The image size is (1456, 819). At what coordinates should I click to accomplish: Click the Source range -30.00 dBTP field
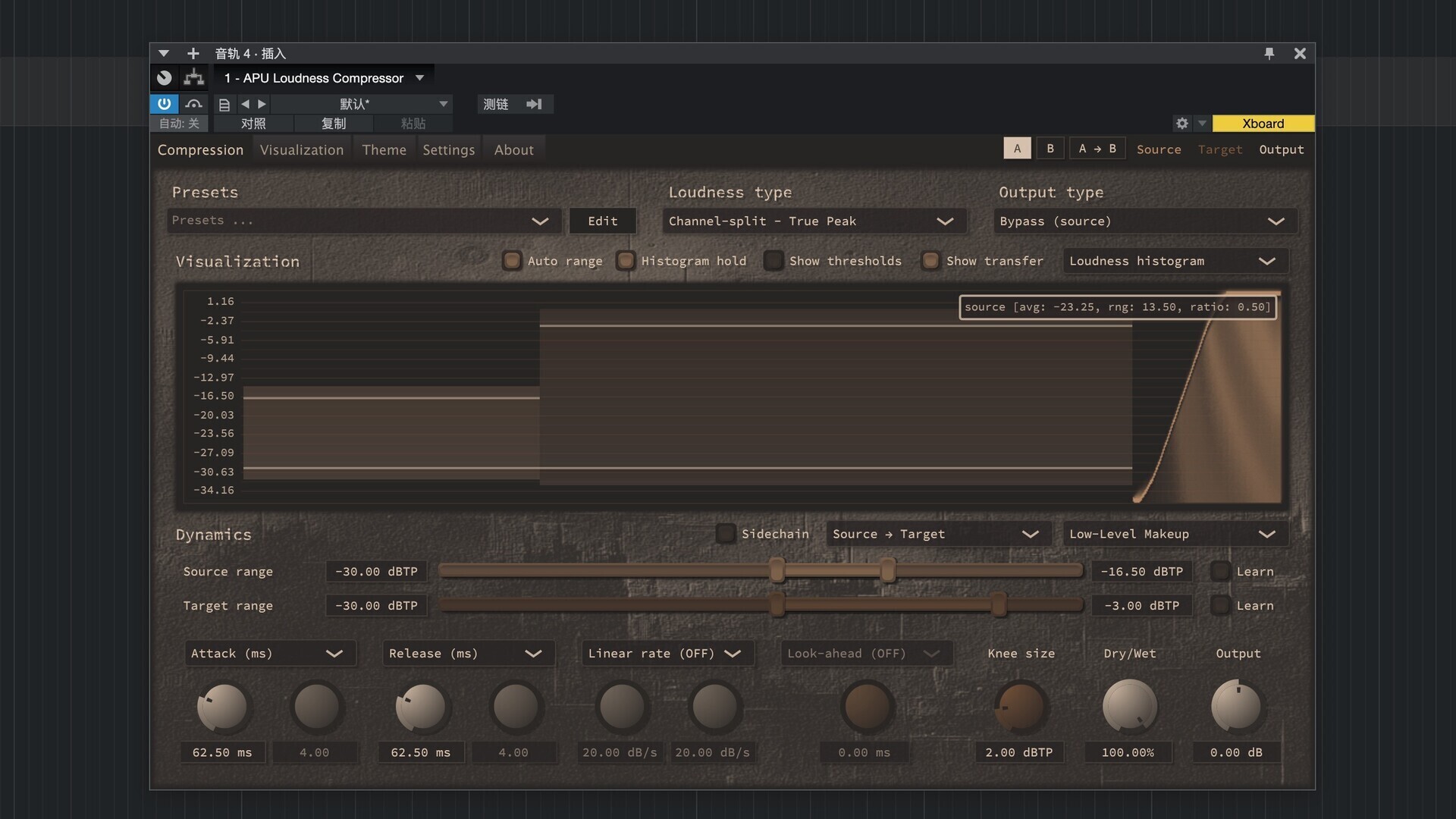click(x=376, y=571)
